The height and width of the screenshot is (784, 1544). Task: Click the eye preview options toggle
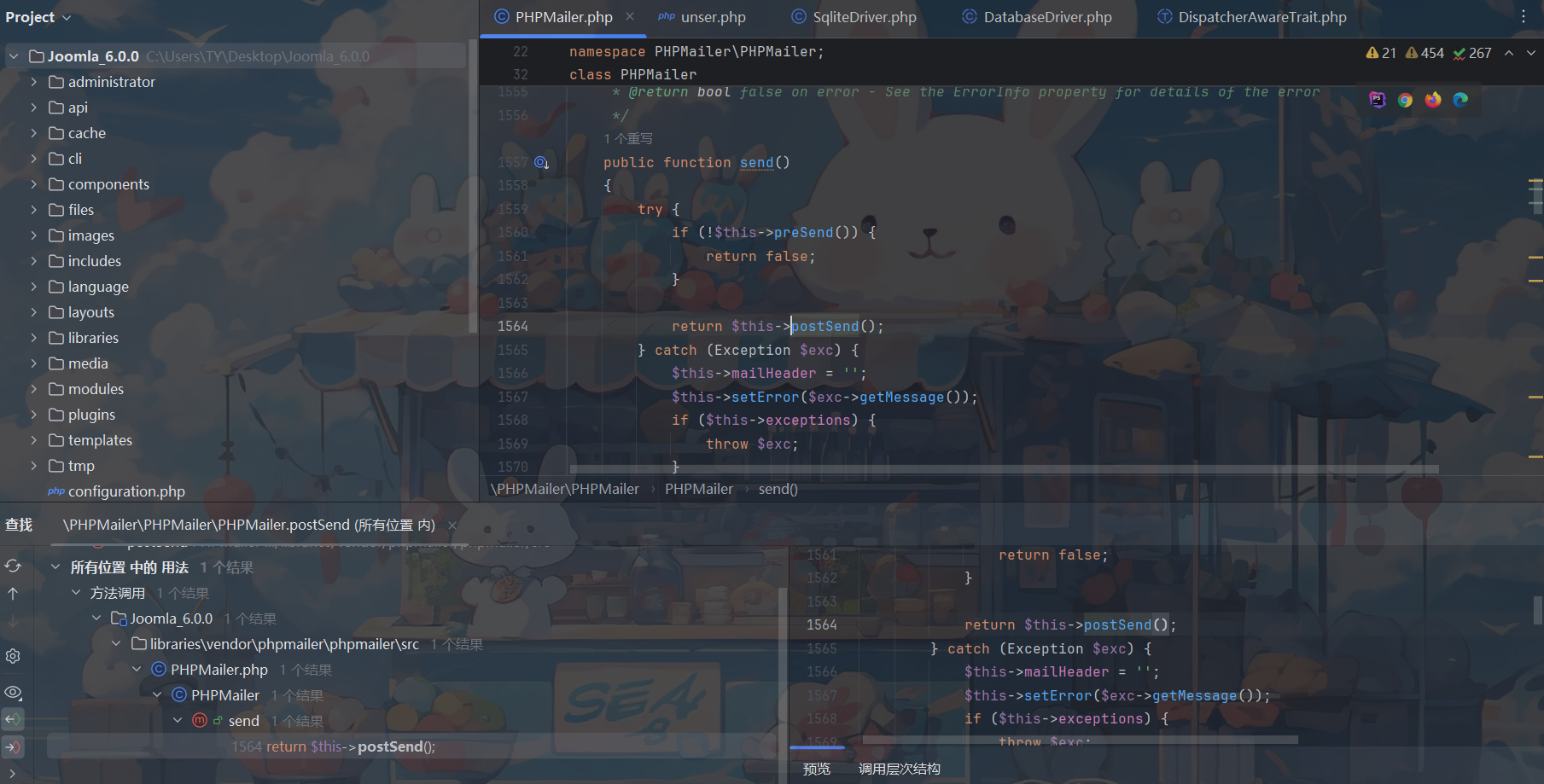point(13,692)
